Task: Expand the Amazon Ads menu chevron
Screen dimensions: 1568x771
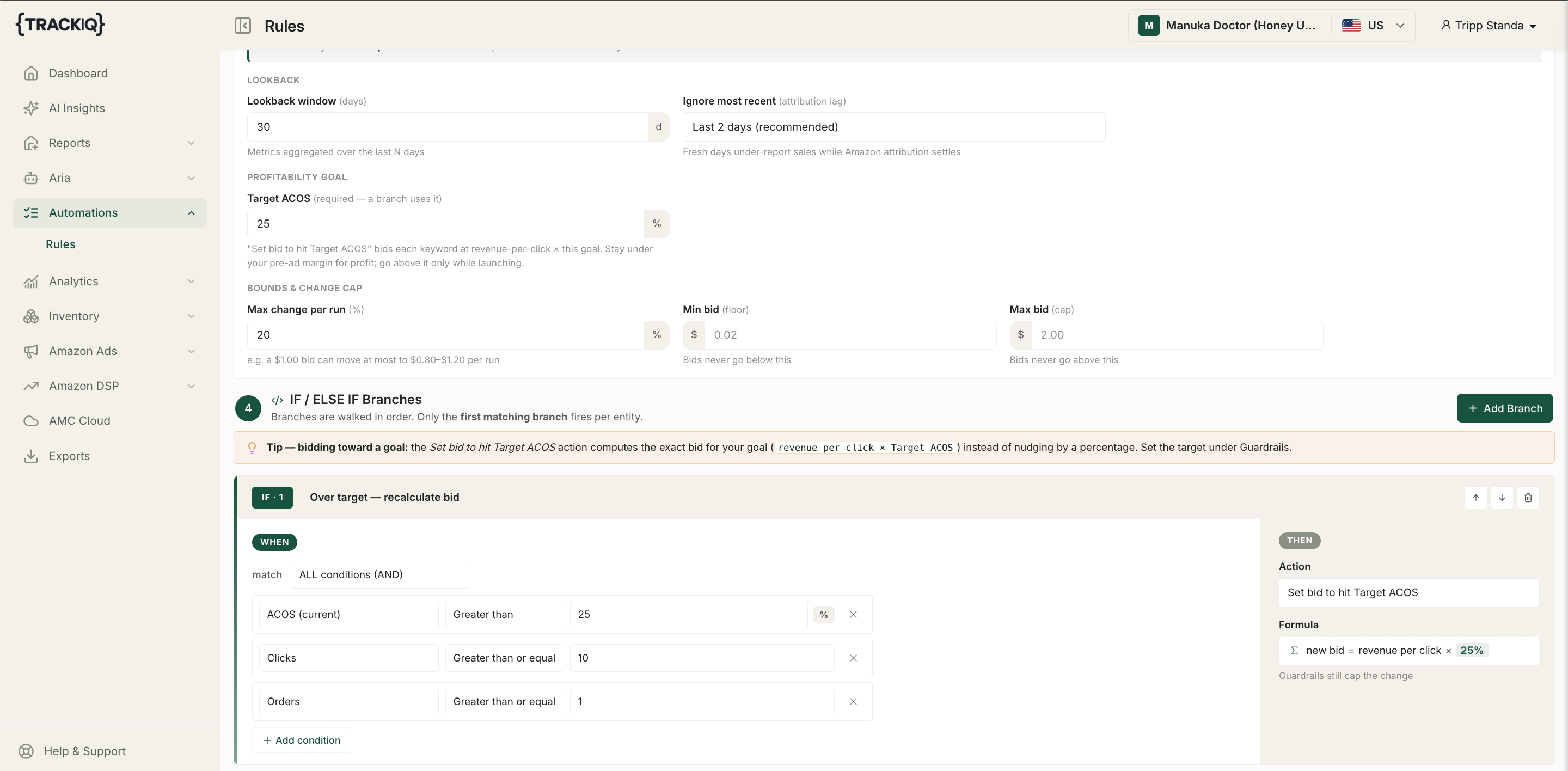Action: (x=191, y=351)
